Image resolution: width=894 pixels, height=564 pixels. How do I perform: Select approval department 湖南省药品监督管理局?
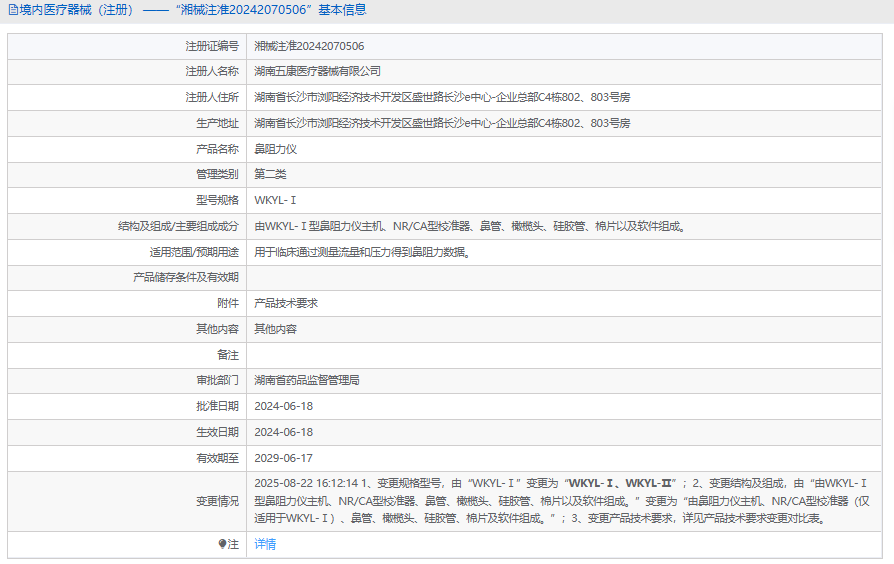pos(307,380)
